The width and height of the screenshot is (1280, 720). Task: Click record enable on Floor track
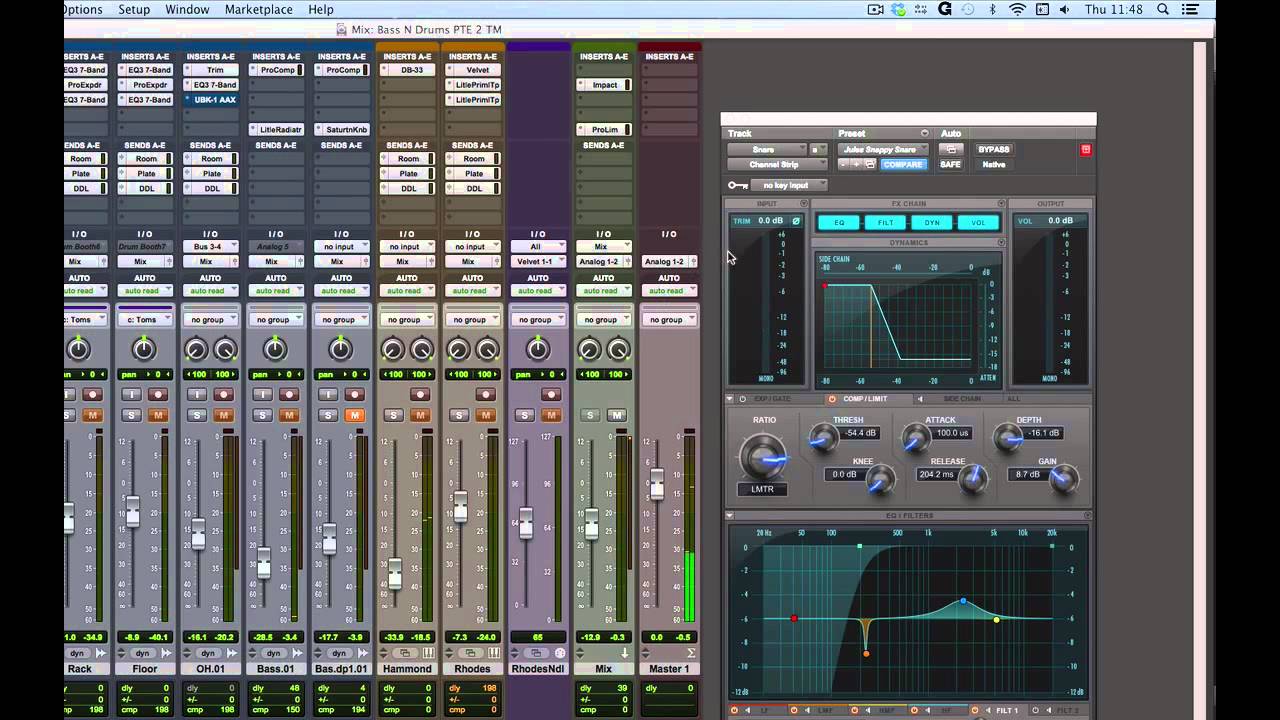click(x=158, y=395)
